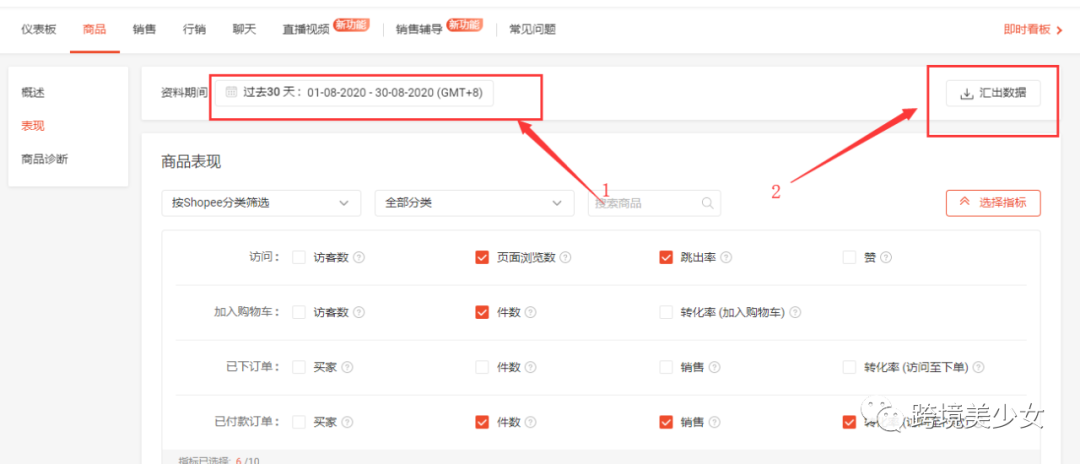Click the 资料期间 label
This screenshot has width=1080, height=464.
point(184,93)
